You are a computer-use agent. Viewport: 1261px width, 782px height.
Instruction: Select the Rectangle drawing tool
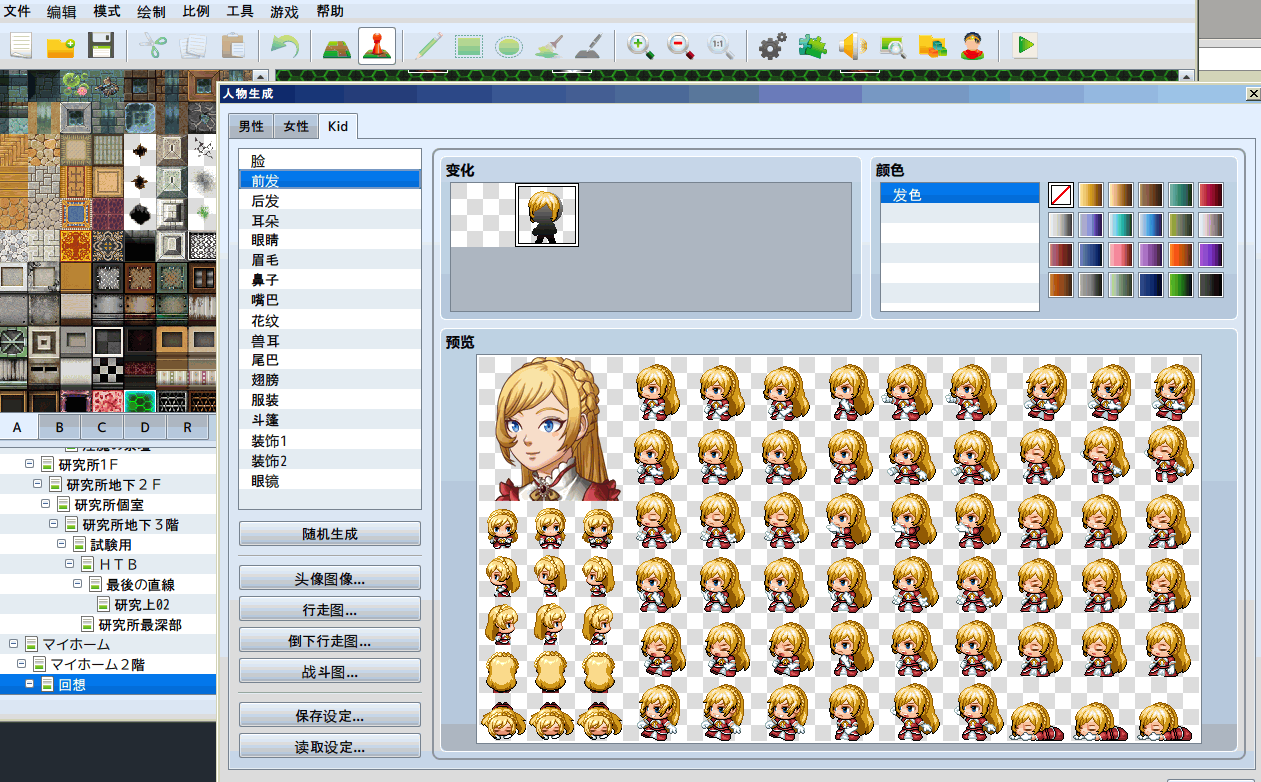click(469, 46)
